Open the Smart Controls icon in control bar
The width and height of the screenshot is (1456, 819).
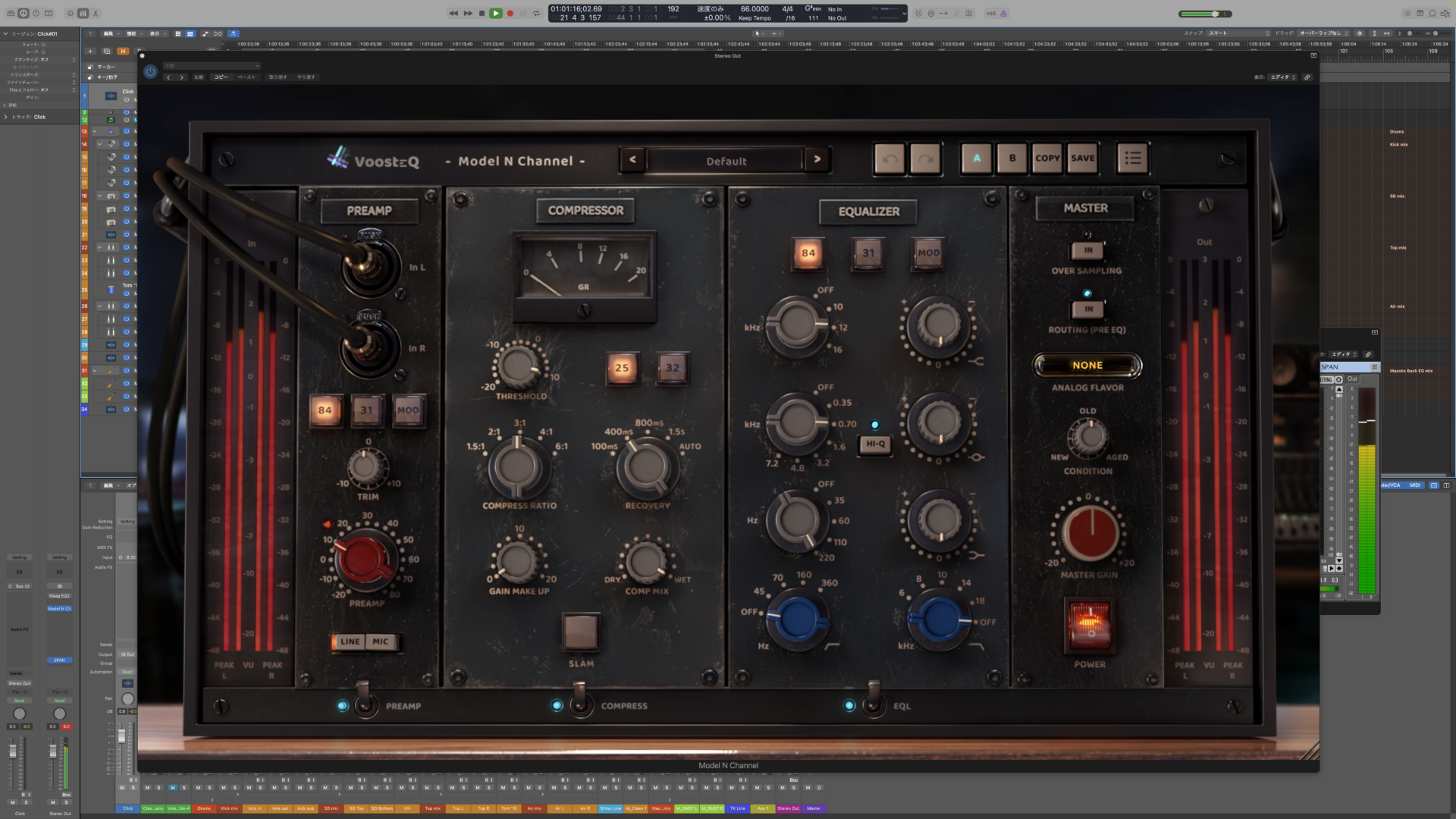[x=71, y=13]
